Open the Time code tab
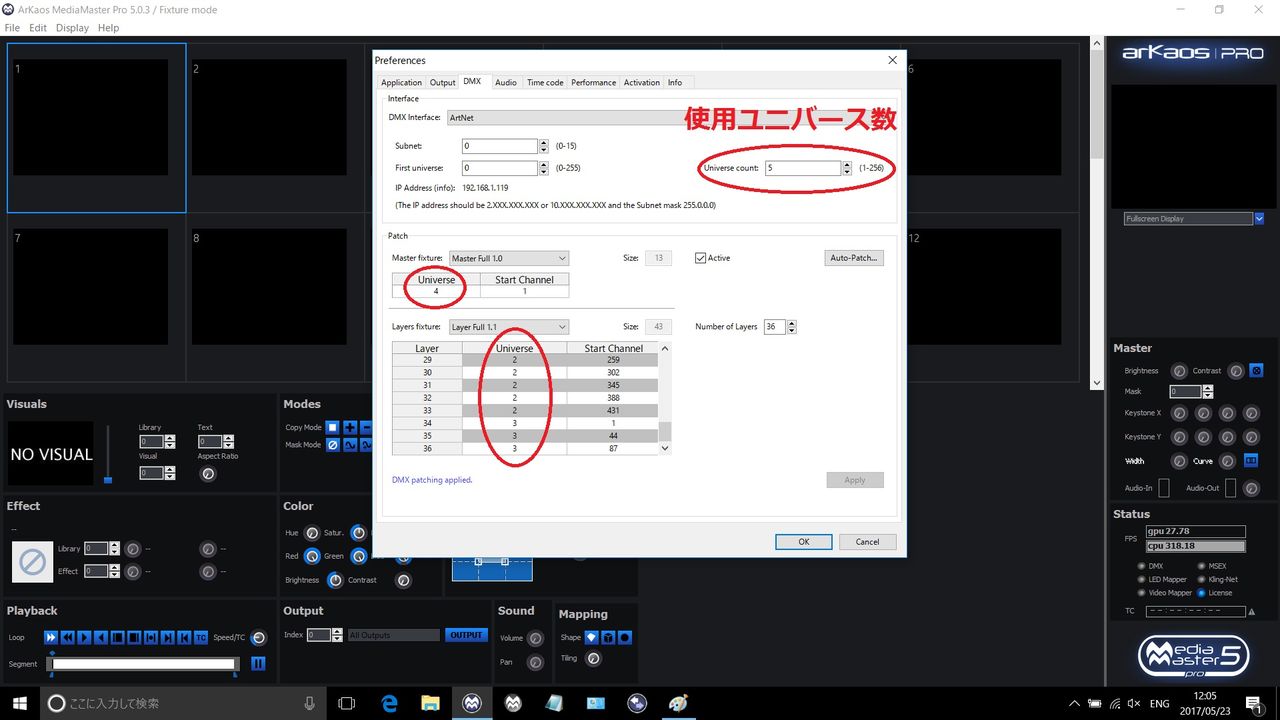This screenshot has width=1280, height=720. 545,82
